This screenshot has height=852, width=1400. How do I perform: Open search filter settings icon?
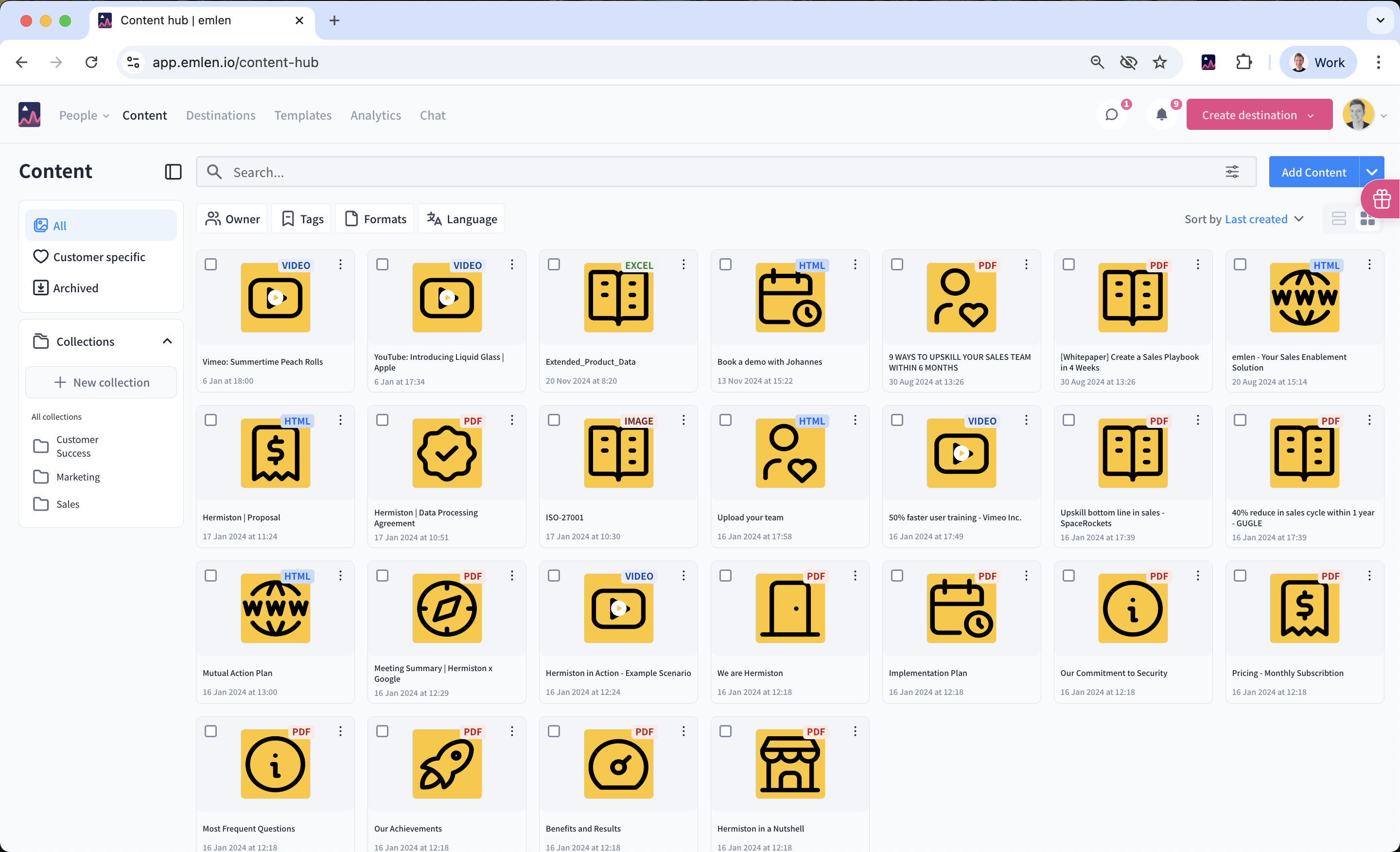coord(1232,172)
